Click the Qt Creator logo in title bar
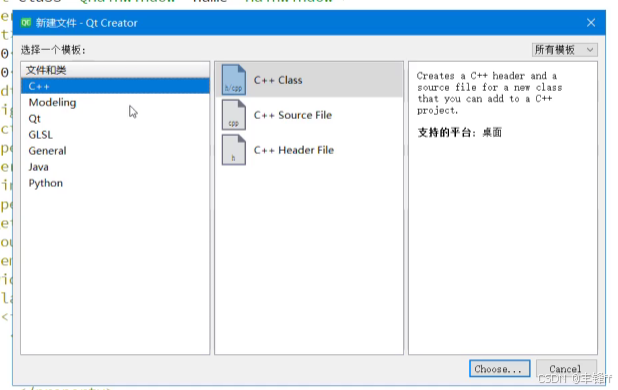618x390 pixels. click(x=26, y=22)
